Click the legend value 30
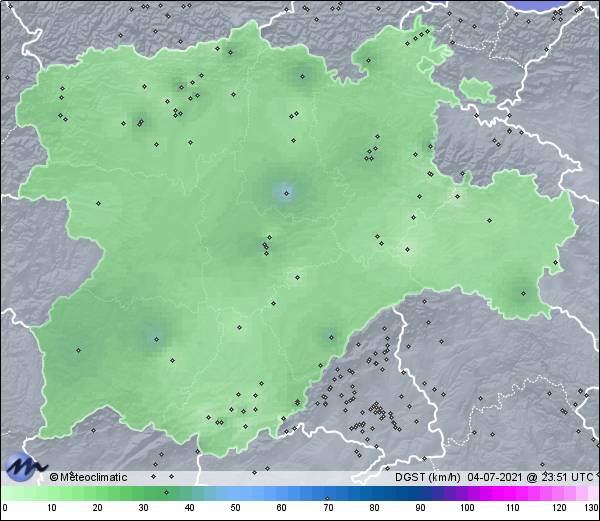Viewport: 600px width, 521px height. [x=143, y=508]
